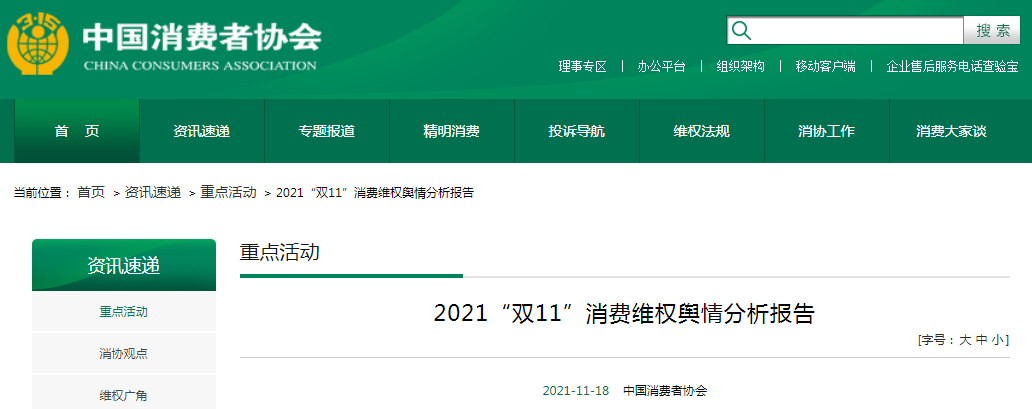Open the 专题报道 navigation menu
This screenshot has width=1032, height=409.
pyautogui.click(x=326, y=131)
